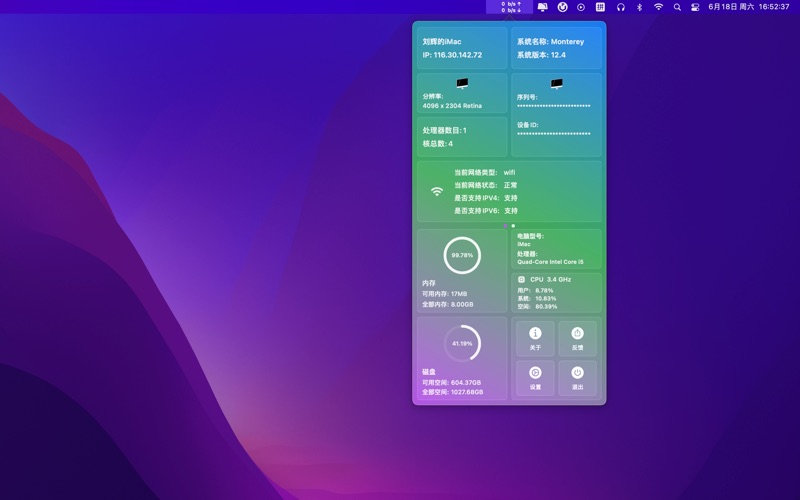Screen dimensions: 800x500
Task: Open 设置 (Settings) in the panel
Action: [x=535, y=377]
